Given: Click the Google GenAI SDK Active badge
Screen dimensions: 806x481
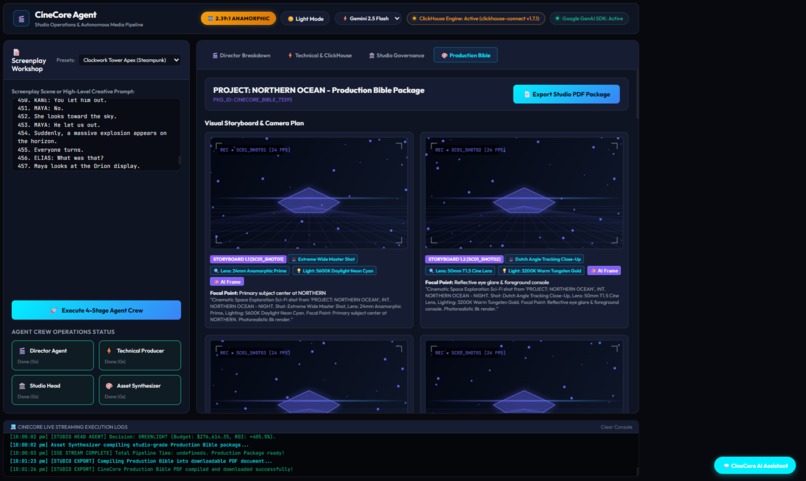Looking at the screenshot, I should coord(589,18).
